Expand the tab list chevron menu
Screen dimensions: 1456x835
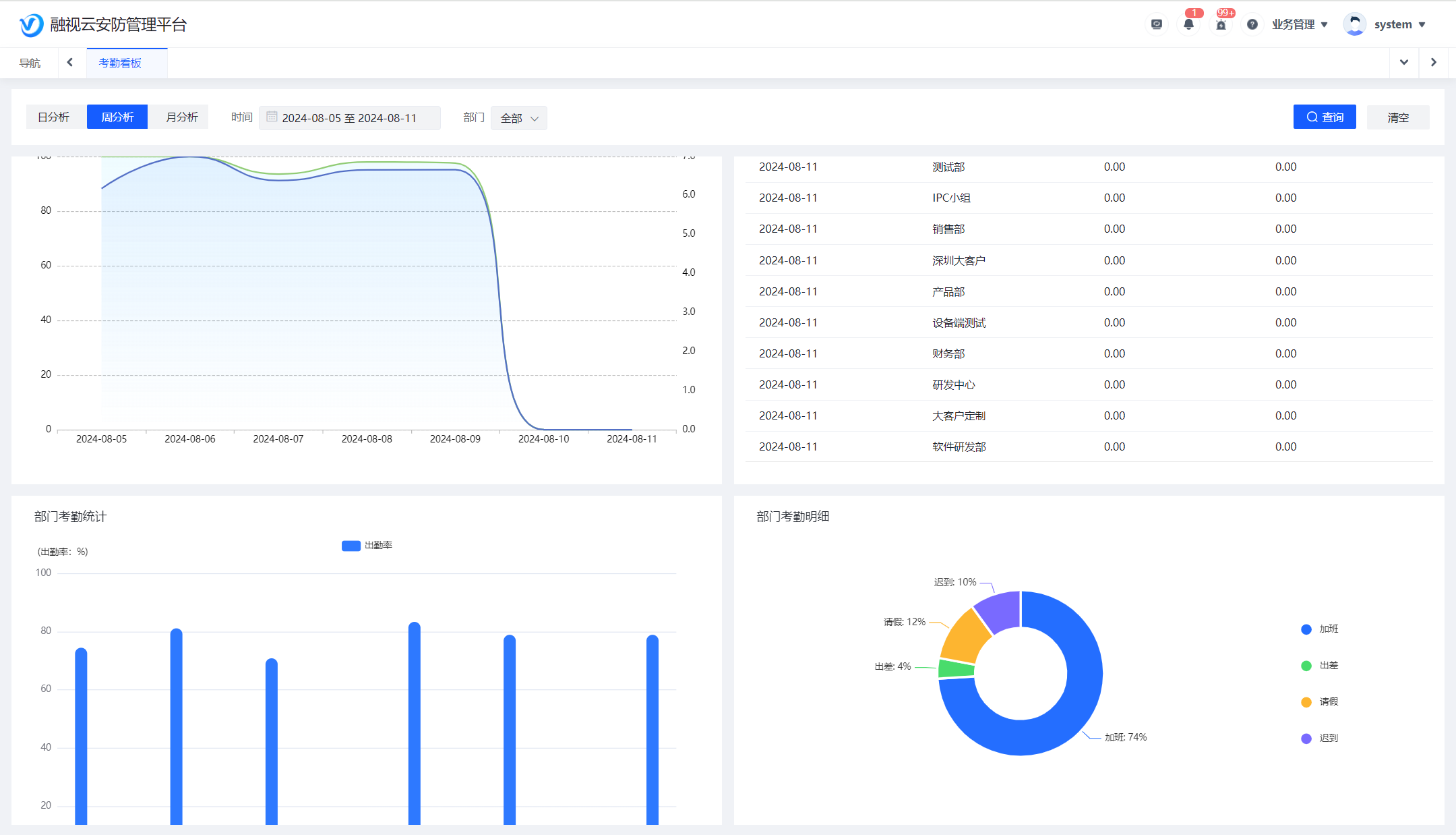[x=1404, y=62]
